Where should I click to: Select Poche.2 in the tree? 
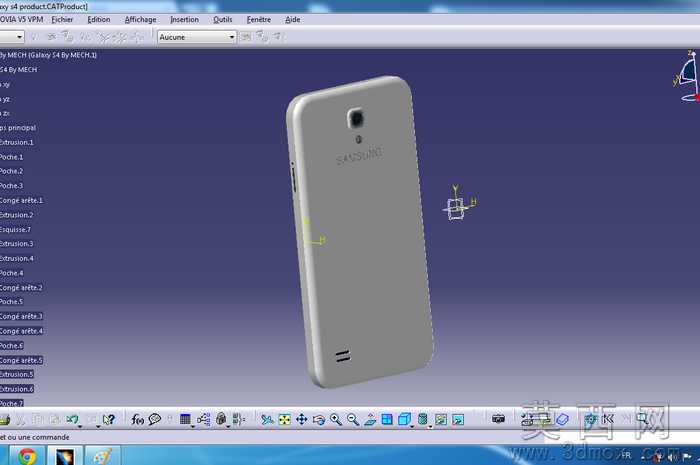coord(11,171)
